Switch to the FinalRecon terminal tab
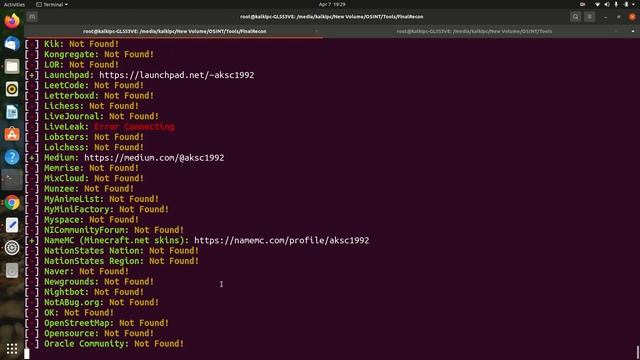This screenshot has width=640, height=360. tap(174, 31)
